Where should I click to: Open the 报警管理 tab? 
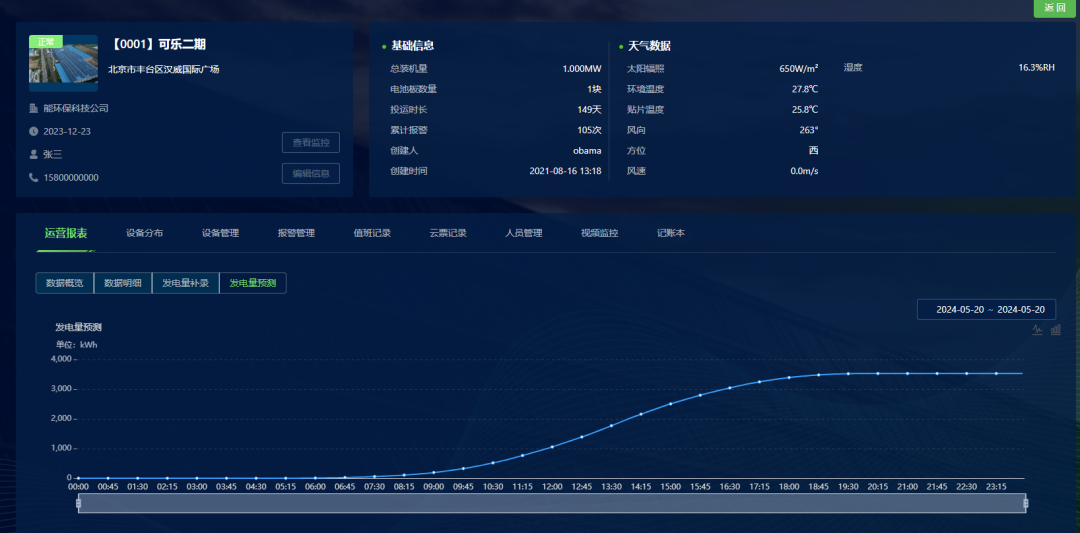pos(296,233)
